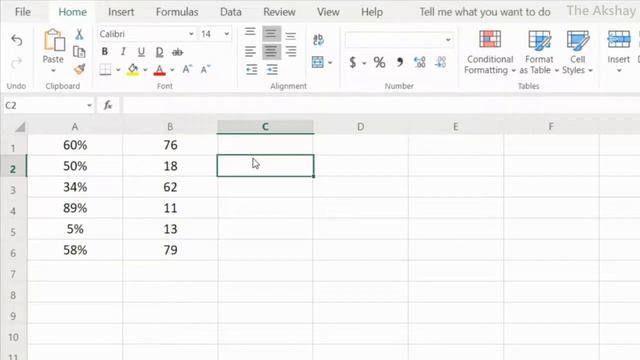Click the formula bar input
This screenshot has width=640, height=360.
[380, 105]
